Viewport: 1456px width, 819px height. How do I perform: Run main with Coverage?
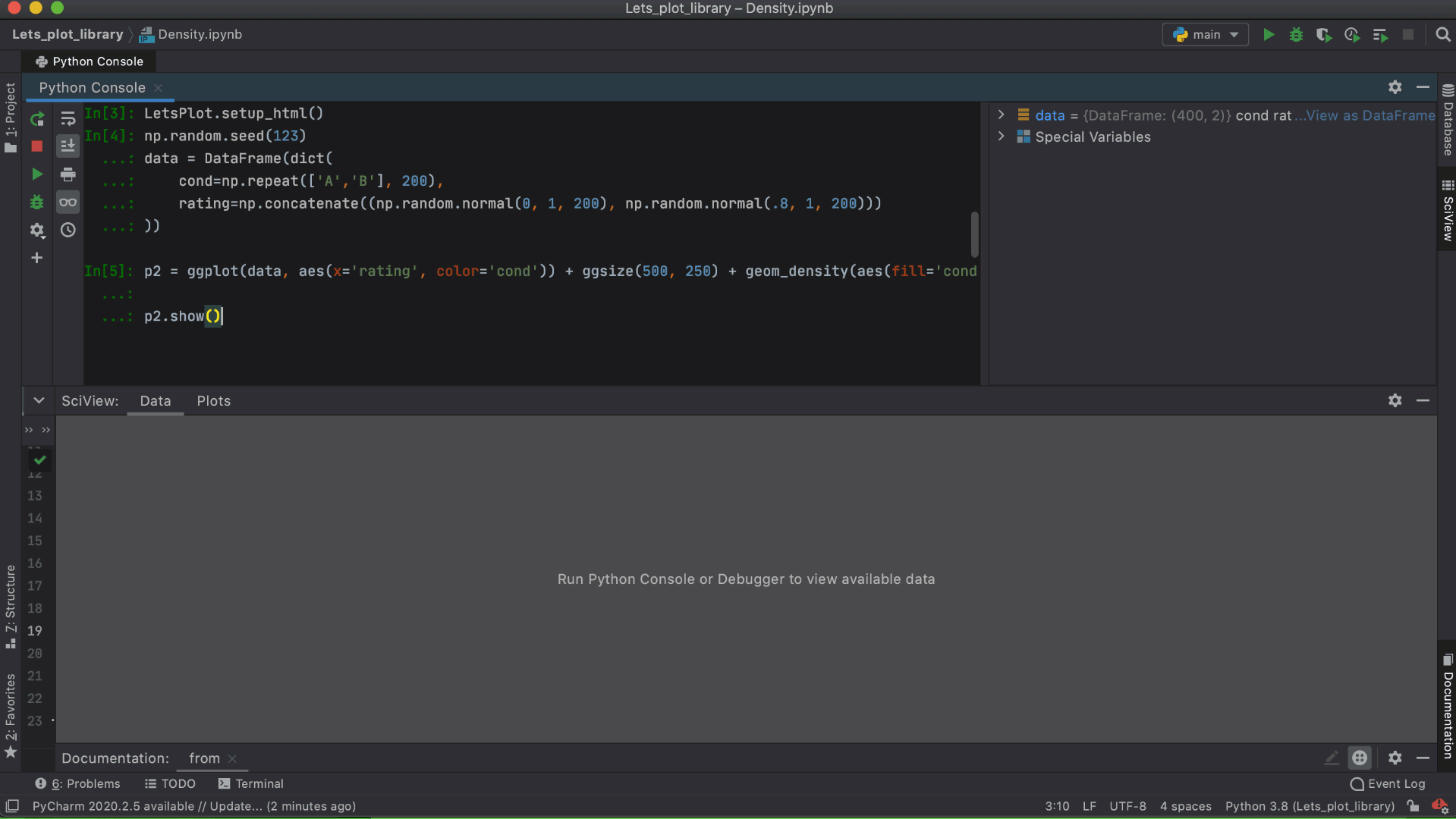tap(1324, 35)
